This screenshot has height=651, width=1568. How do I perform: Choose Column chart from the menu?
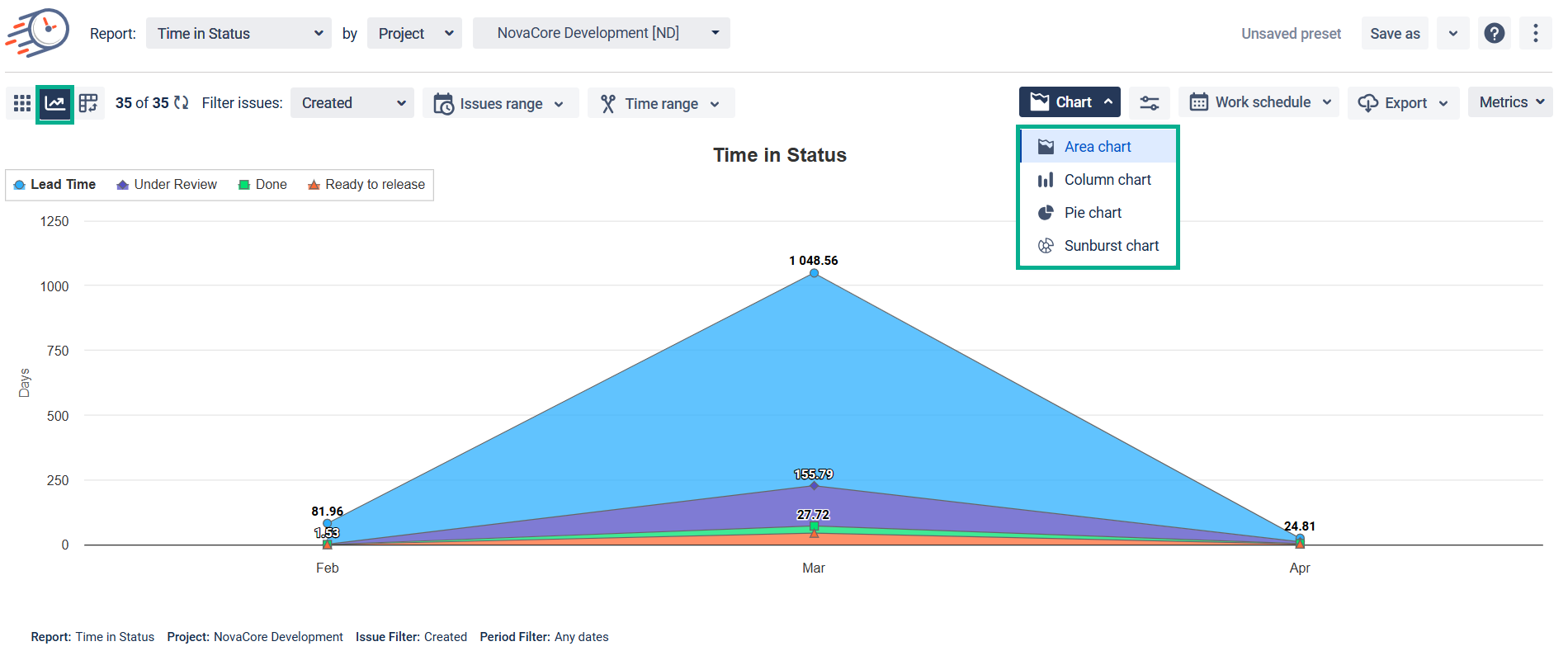[1107, 180]
